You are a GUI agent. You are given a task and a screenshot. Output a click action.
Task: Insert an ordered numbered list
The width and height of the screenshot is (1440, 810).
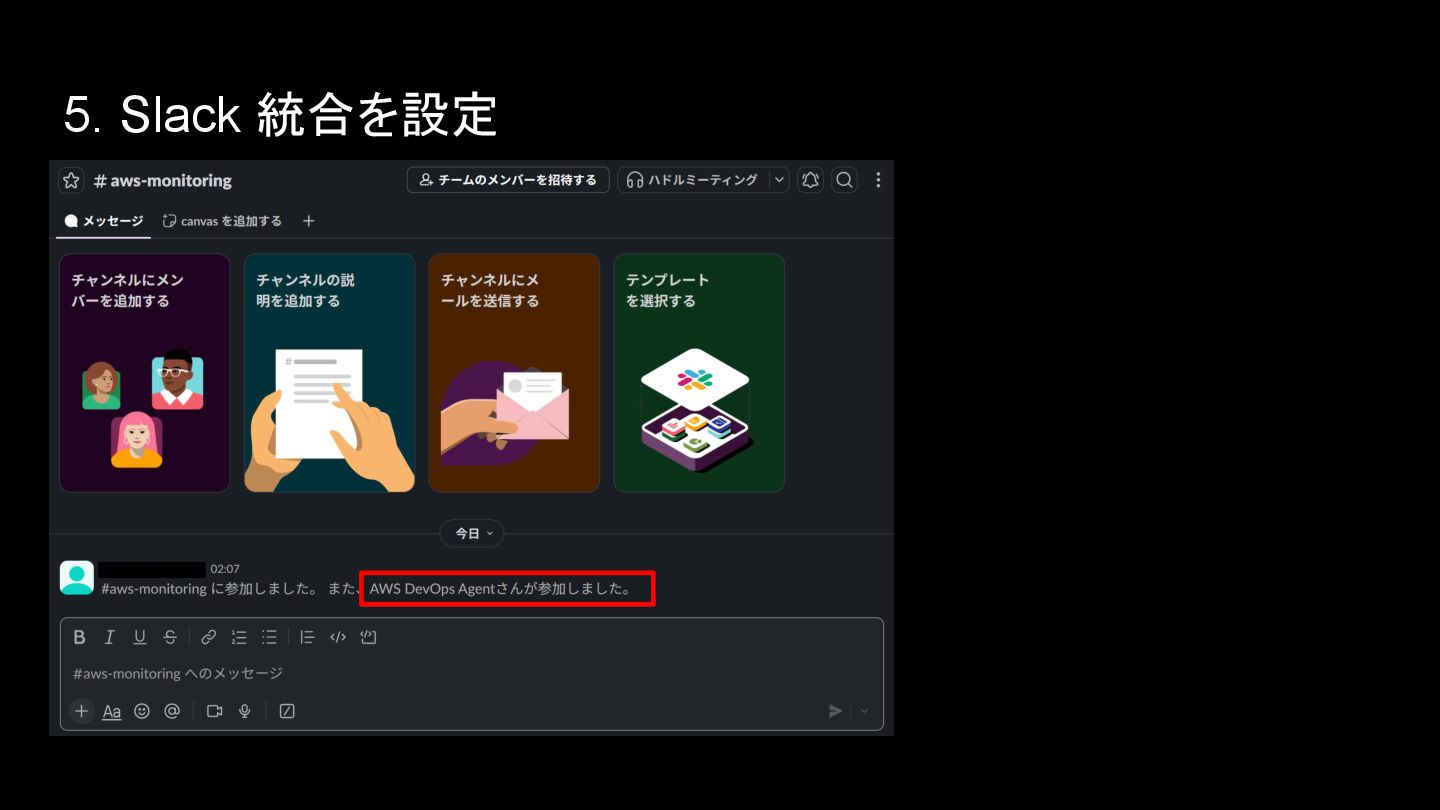coord(239,637)
